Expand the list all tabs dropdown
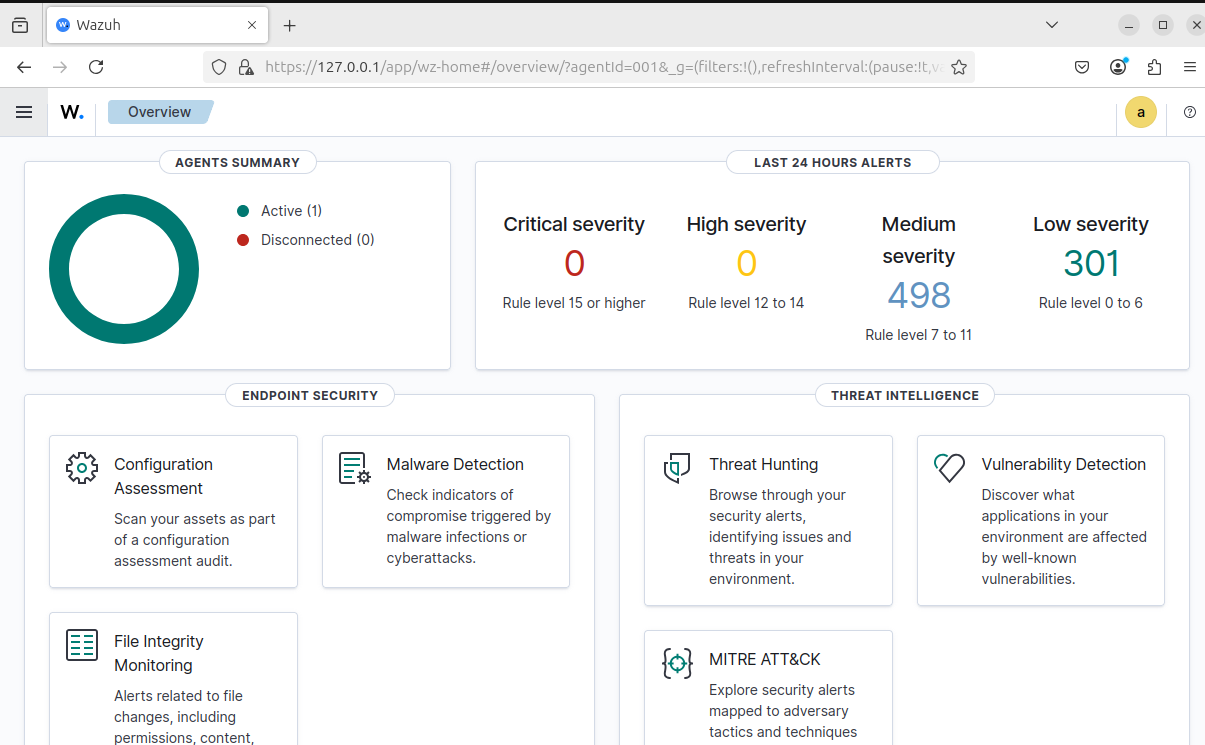Screen dimensions: 1205x745 pos(1052,24)
